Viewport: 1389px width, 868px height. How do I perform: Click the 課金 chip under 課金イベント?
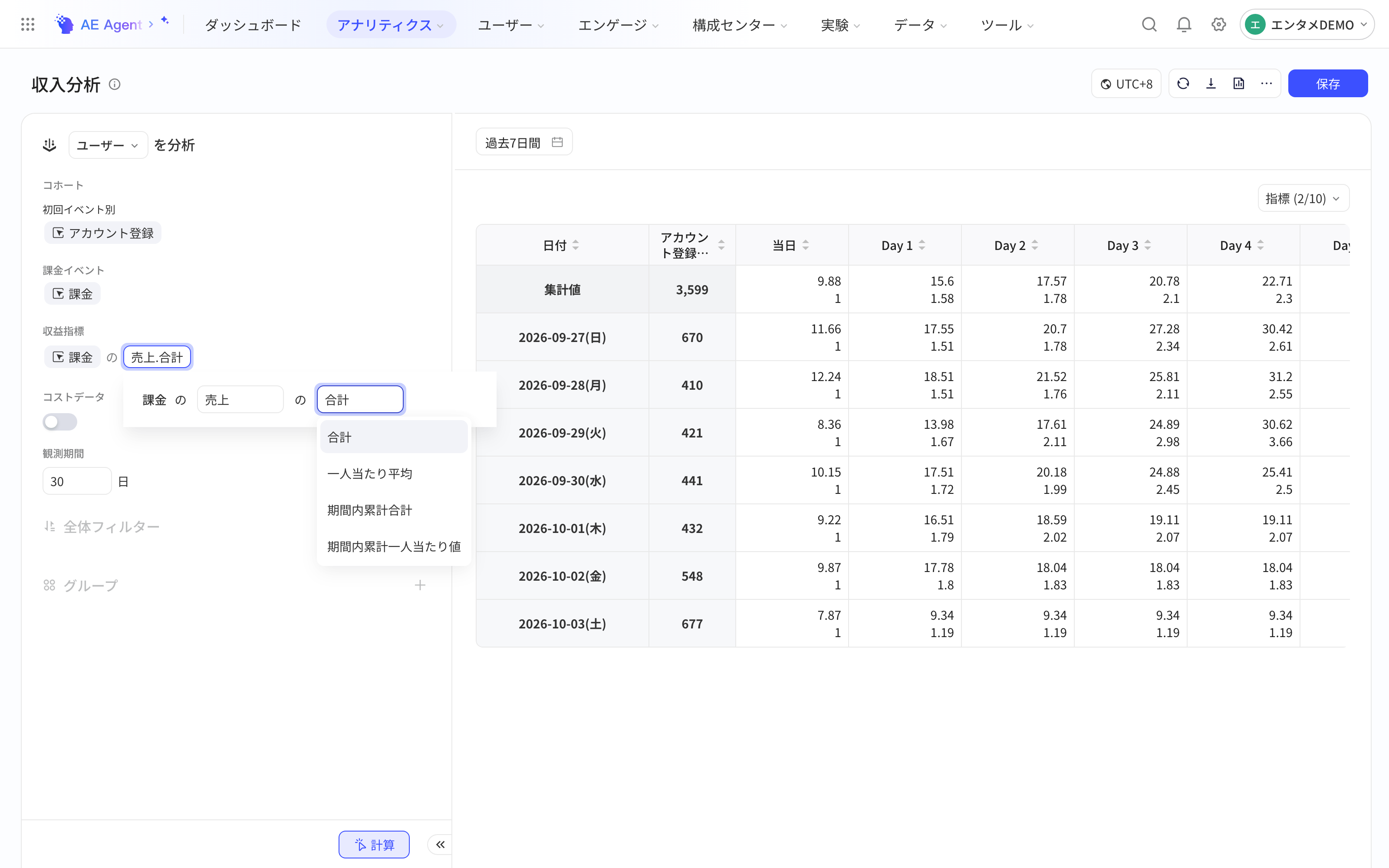pyautogui.click(x=72, y=294)
